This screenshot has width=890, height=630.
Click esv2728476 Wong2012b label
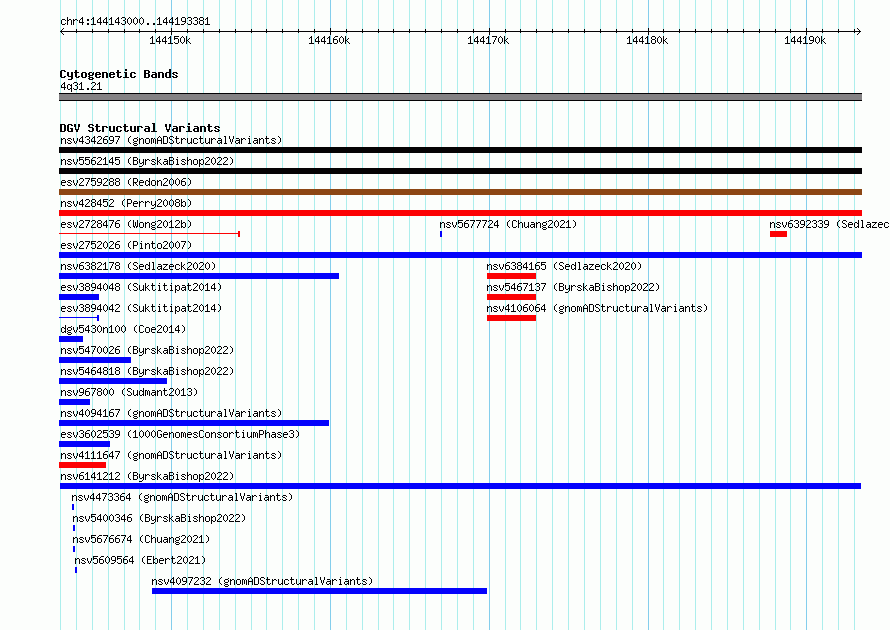point(126,224)
